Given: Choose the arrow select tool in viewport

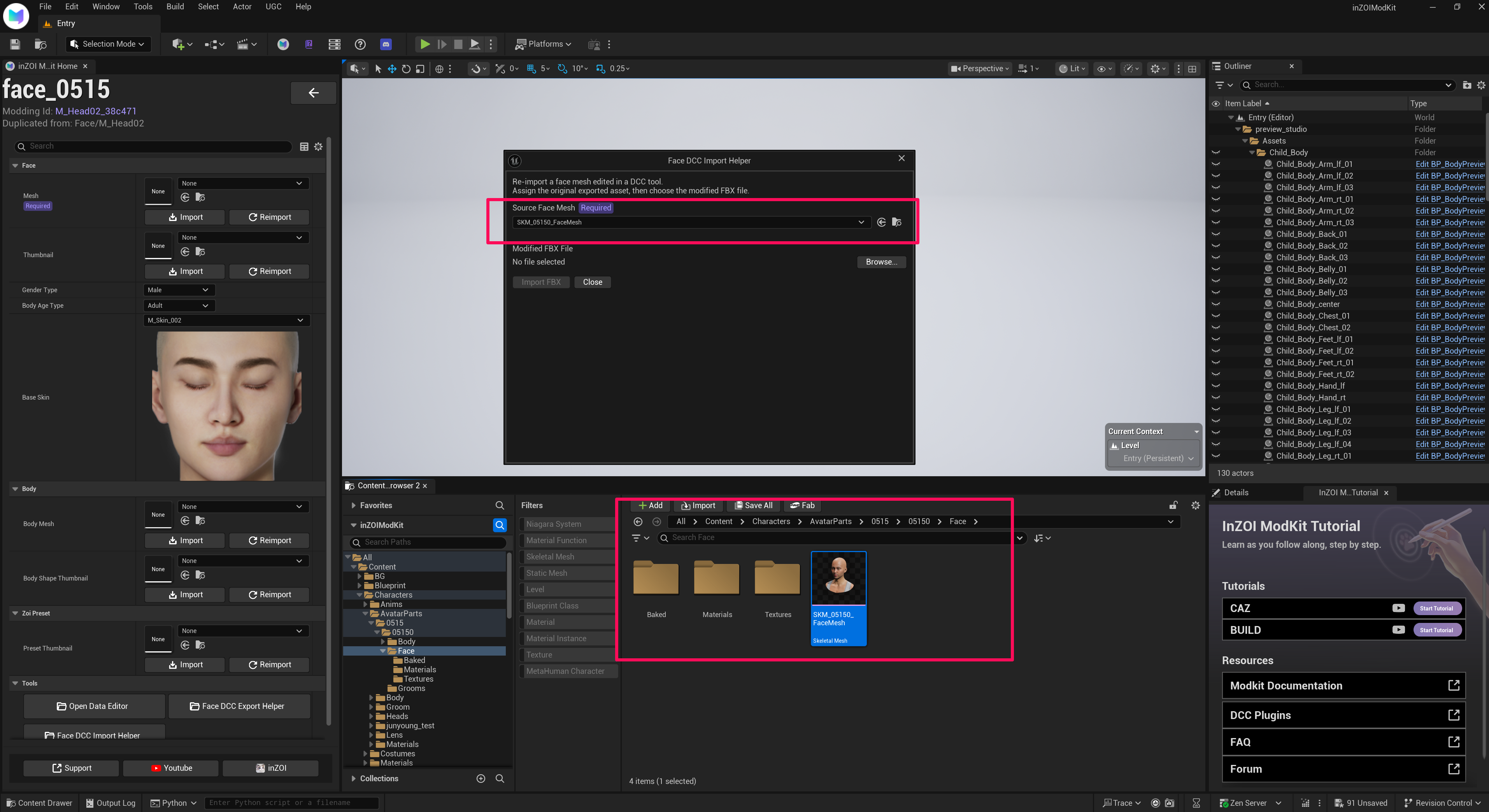Looking at the screenshot, I should (x=378, y=69).
